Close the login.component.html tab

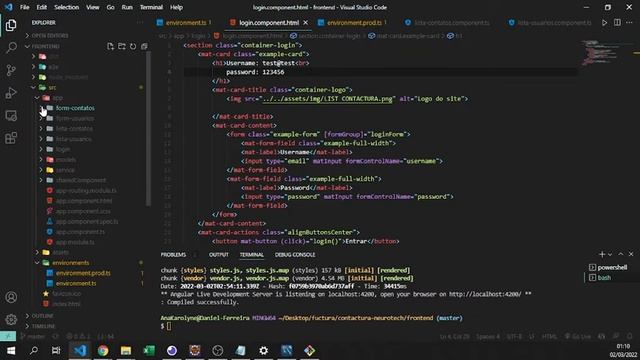tap(305, 23)
